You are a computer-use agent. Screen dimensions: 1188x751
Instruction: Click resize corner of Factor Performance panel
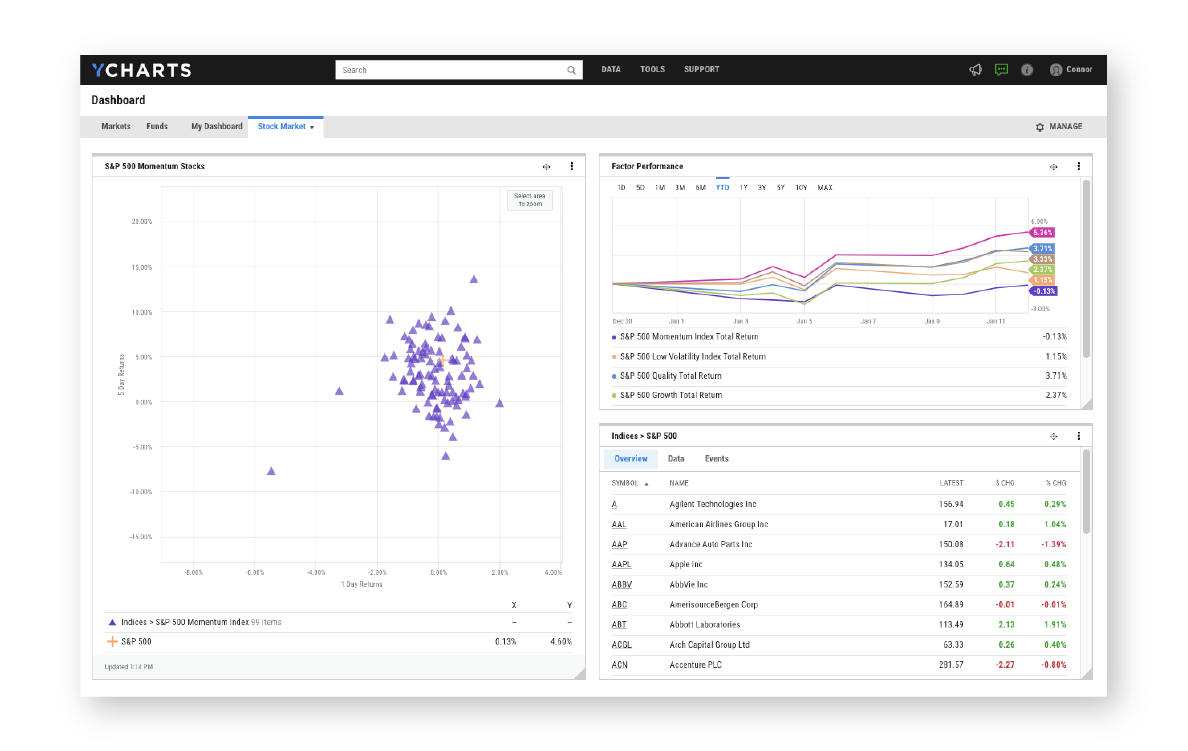1086,404
